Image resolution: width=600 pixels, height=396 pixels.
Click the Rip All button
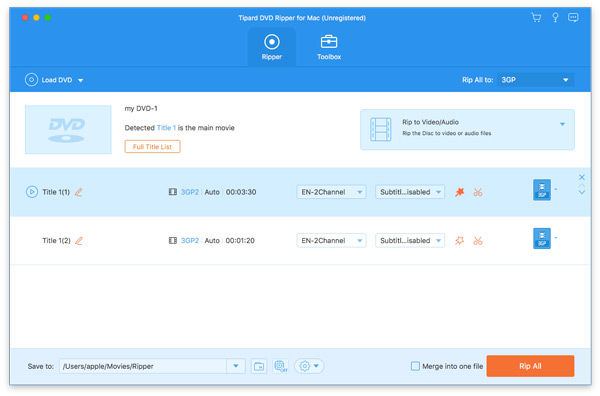[530, 366]
